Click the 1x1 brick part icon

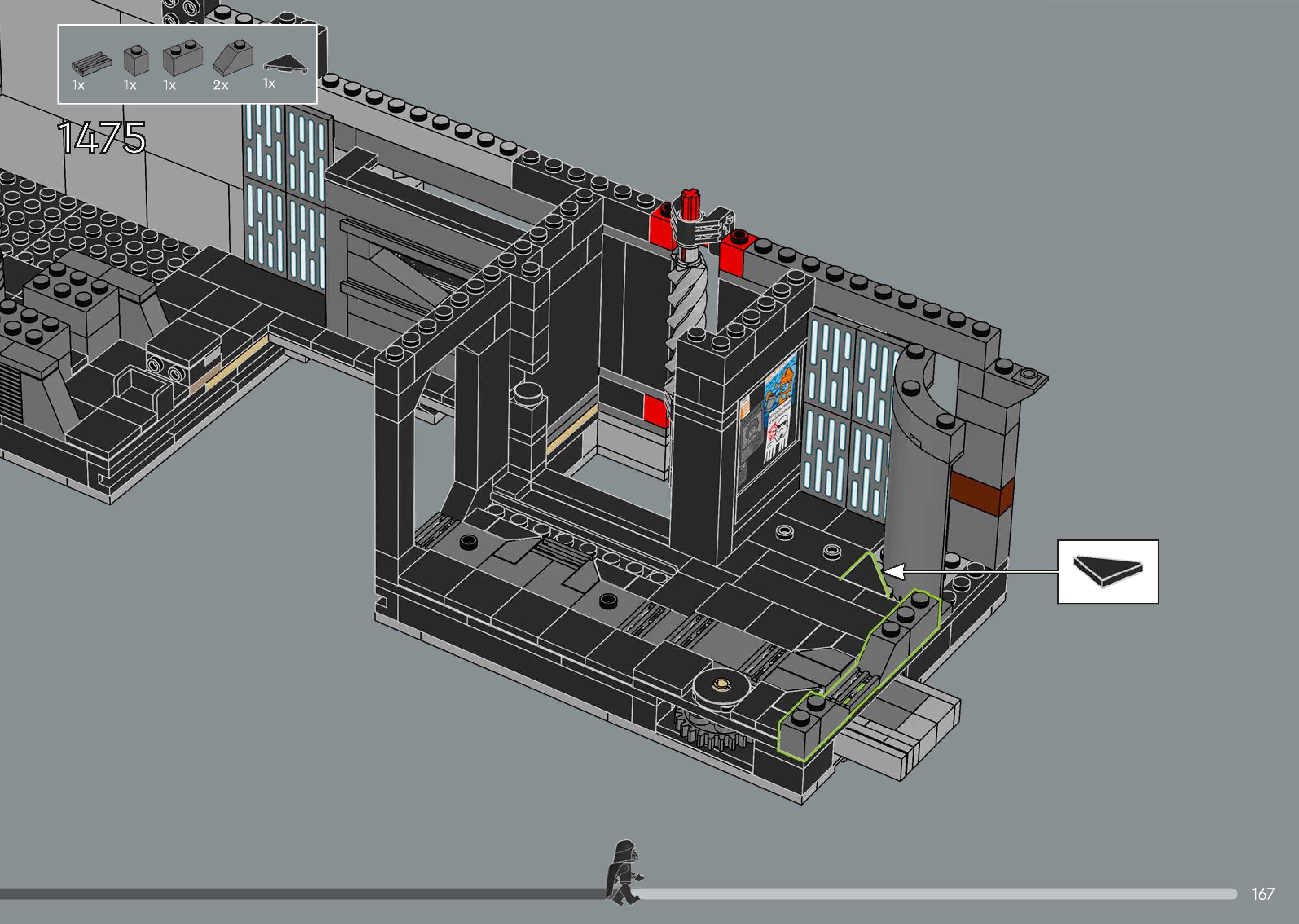point(136,60)
